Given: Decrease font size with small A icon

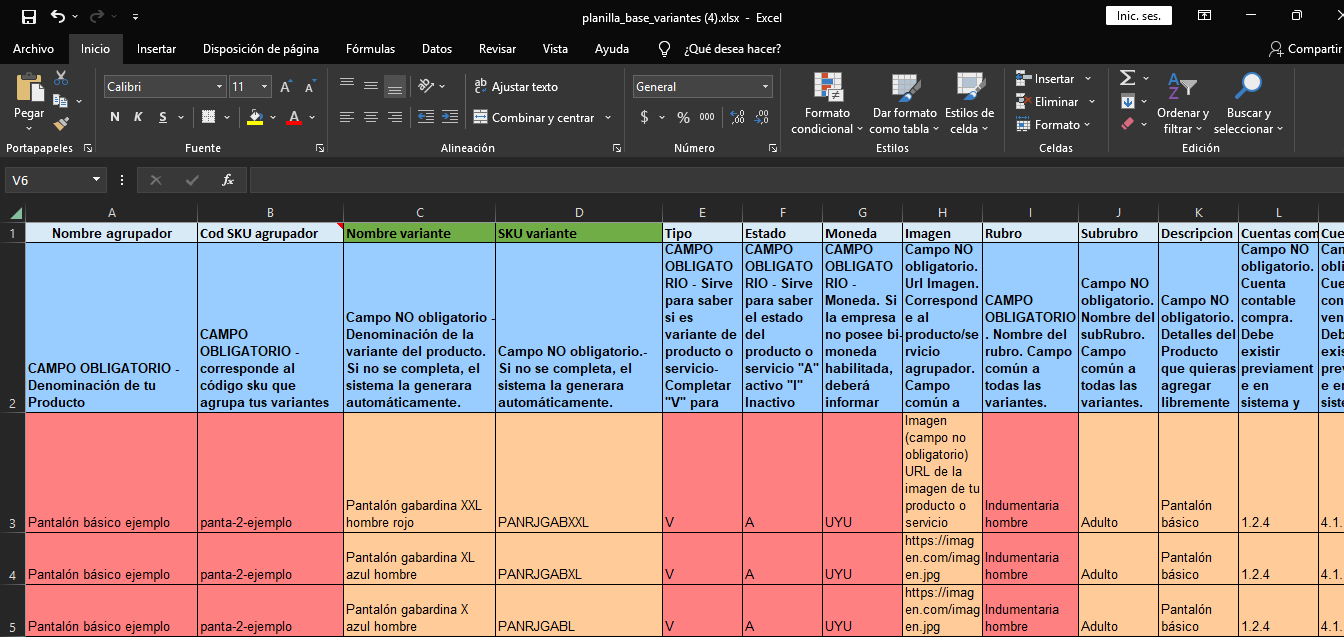Looking at the screenshot, I should [310, 87].
